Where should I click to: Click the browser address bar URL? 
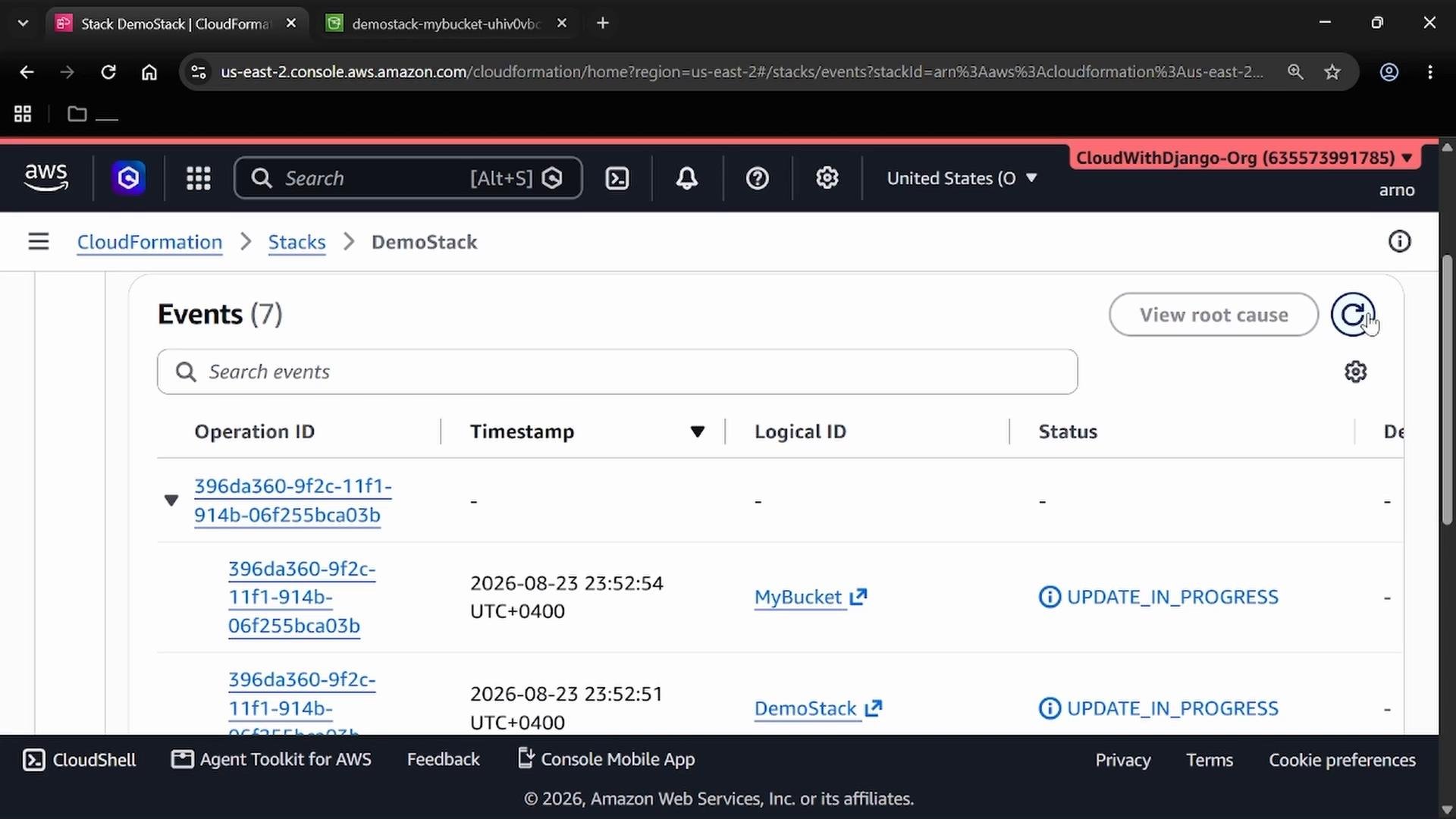pos(742,72)
